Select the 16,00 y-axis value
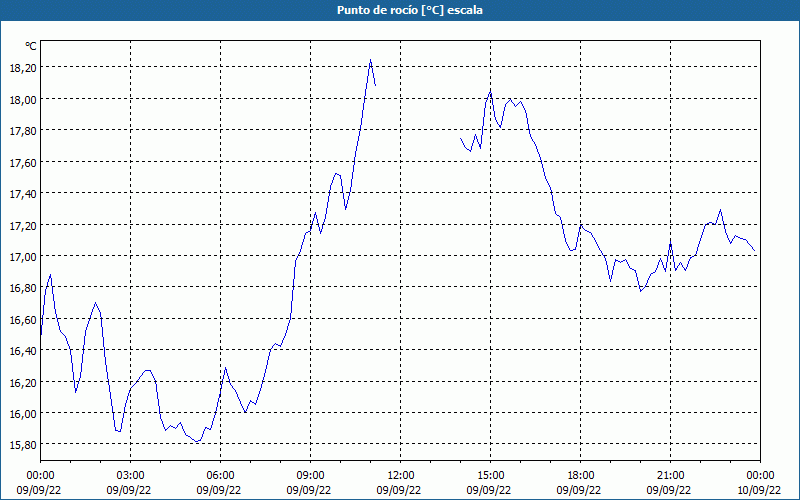Viewport: 800px width, 500px height. tap(23, 413)
